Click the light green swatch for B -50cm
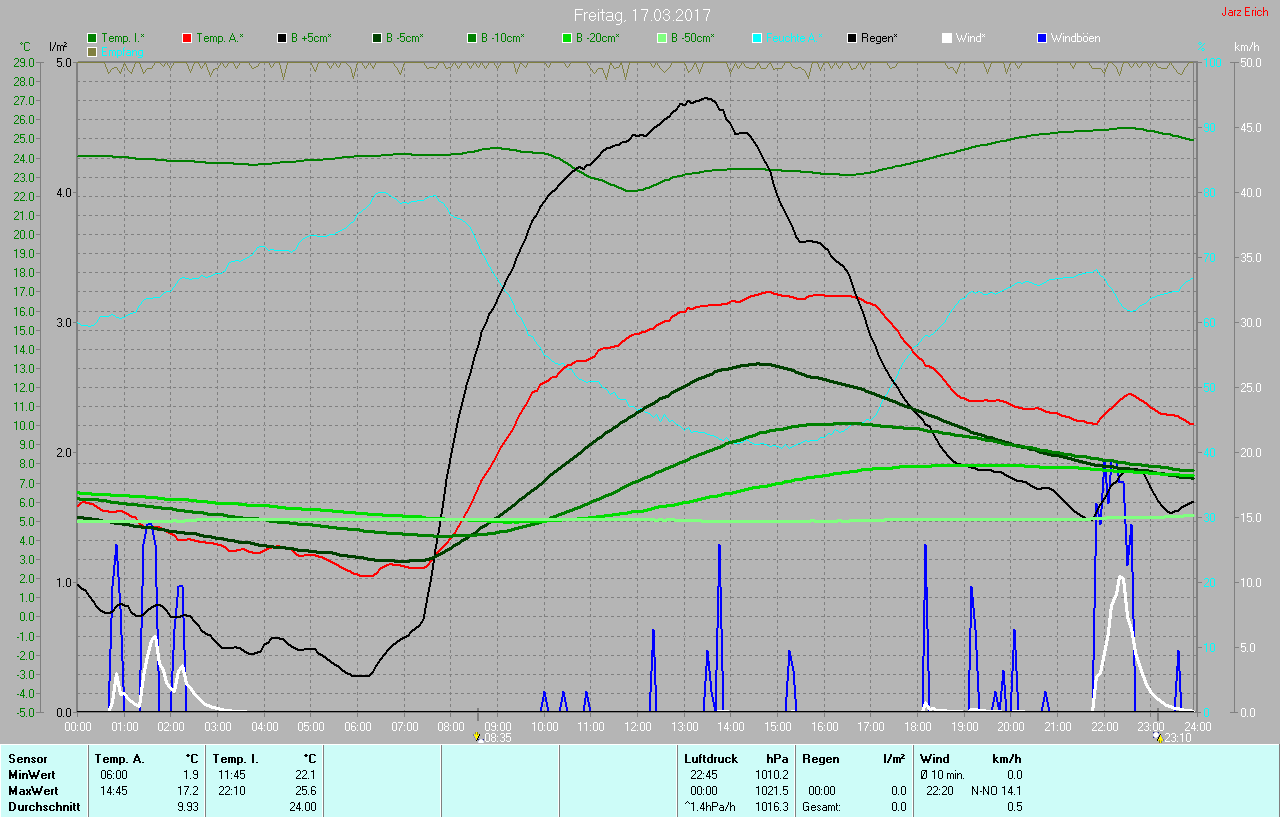Image resolution: width=1280 pixels, height=817 pixels. click(661, 38)
